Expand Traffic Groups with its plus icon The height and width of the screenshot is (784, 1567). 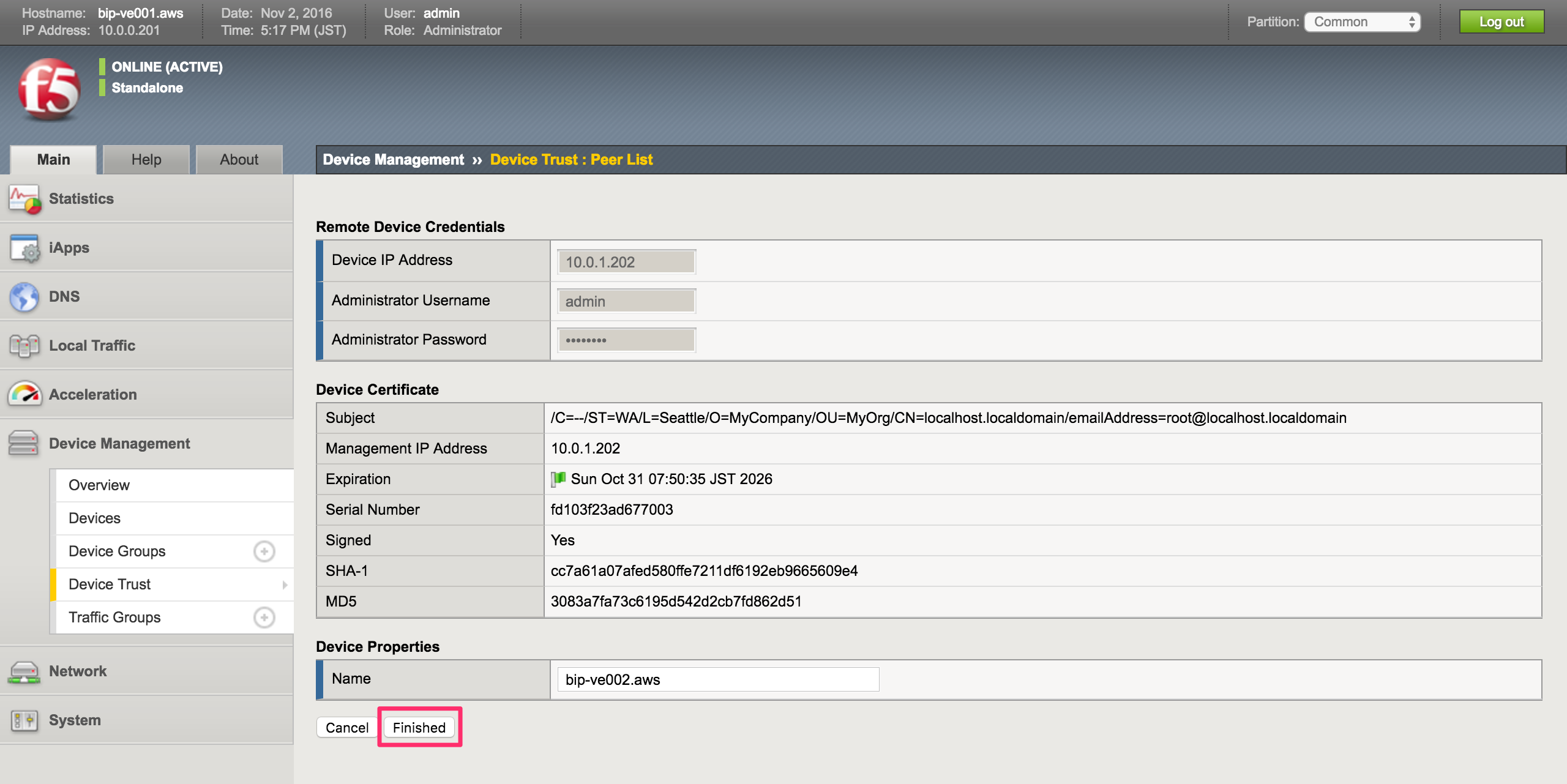click(x=264, y=618)
